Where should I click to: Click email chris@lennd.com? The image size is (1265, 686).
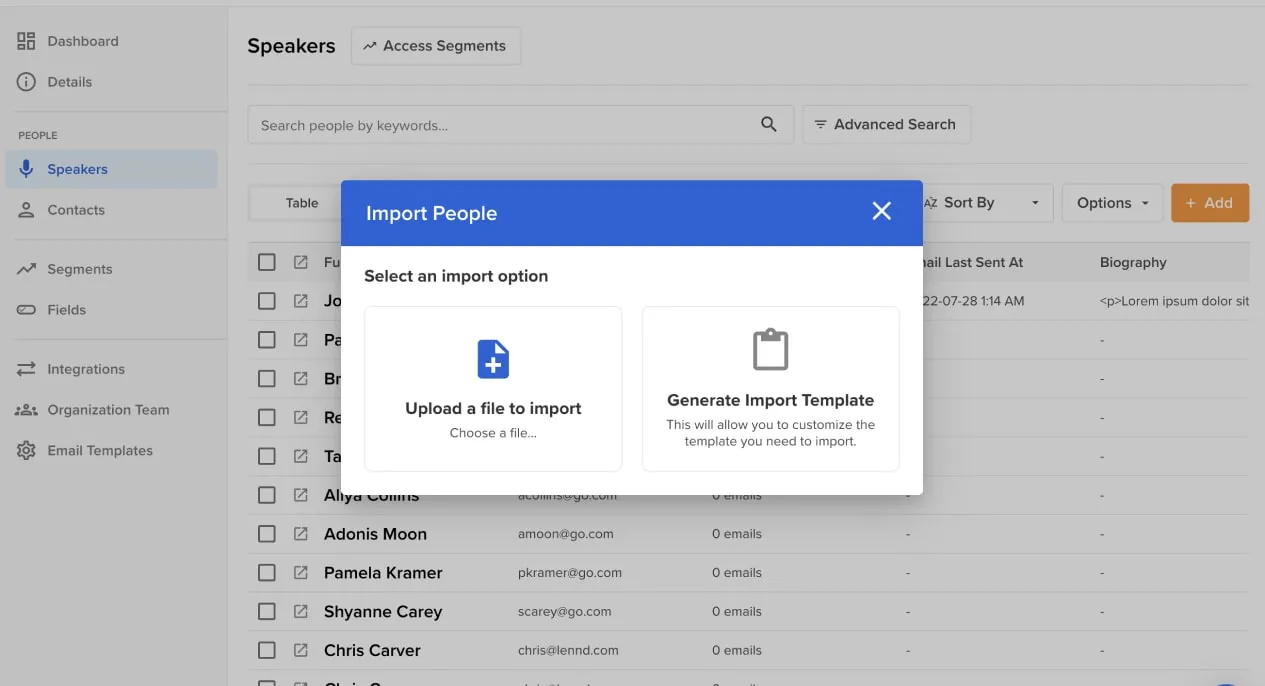(568, 650)
